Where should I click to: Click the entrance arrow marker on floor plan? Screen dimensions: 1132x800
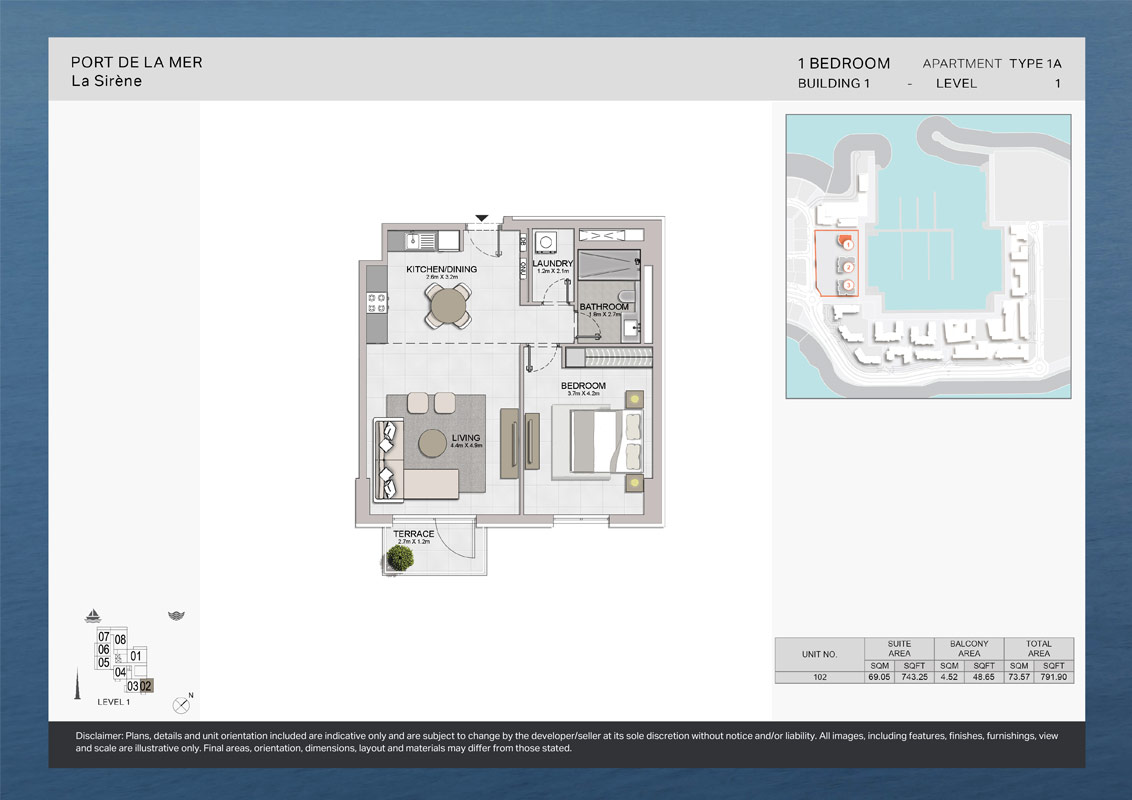[482, 218]
